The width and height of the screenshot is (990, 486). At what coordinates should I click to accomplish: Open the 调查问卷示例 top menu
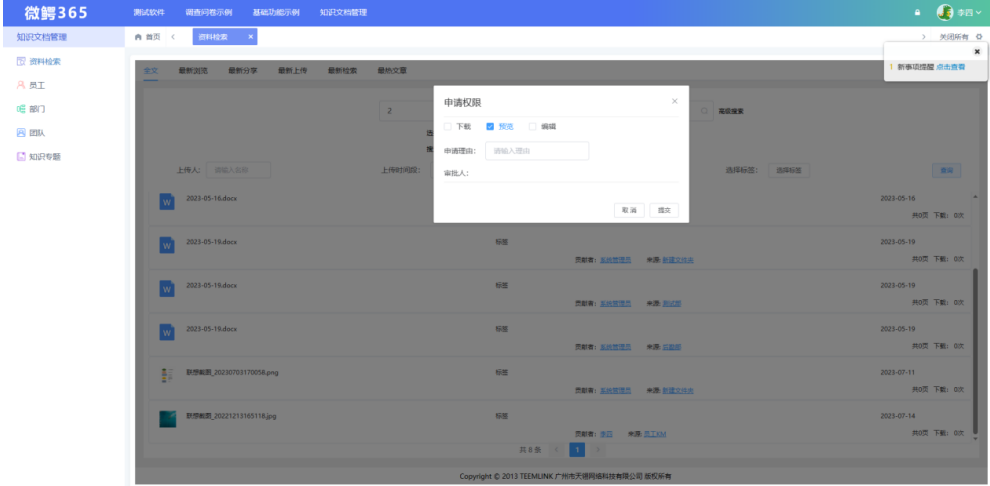pos(208,12)
